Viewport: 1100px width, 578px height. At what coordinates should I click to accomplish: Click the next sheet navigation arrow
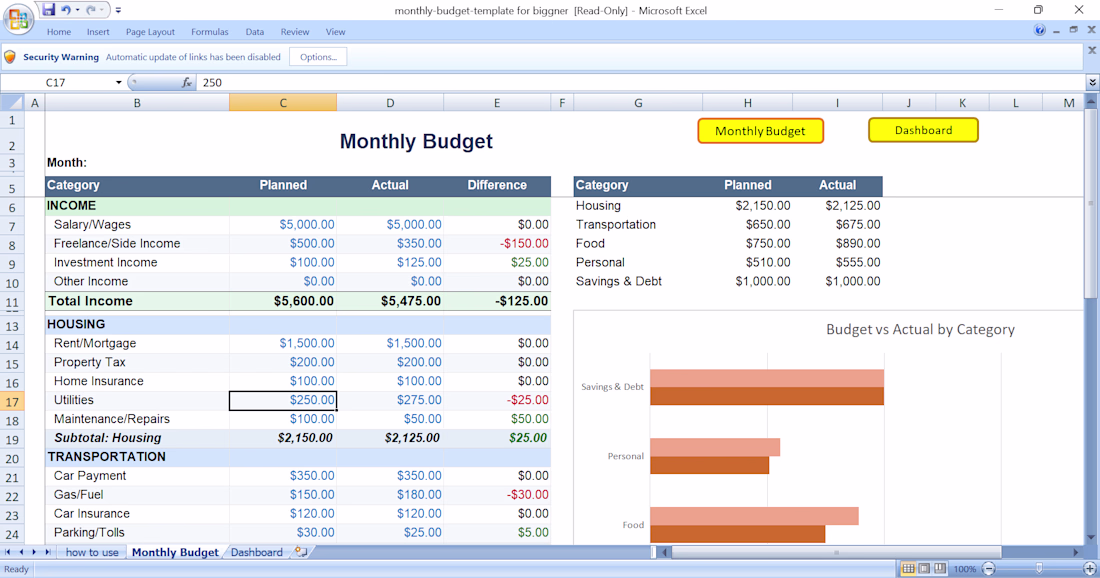(34, 552)
